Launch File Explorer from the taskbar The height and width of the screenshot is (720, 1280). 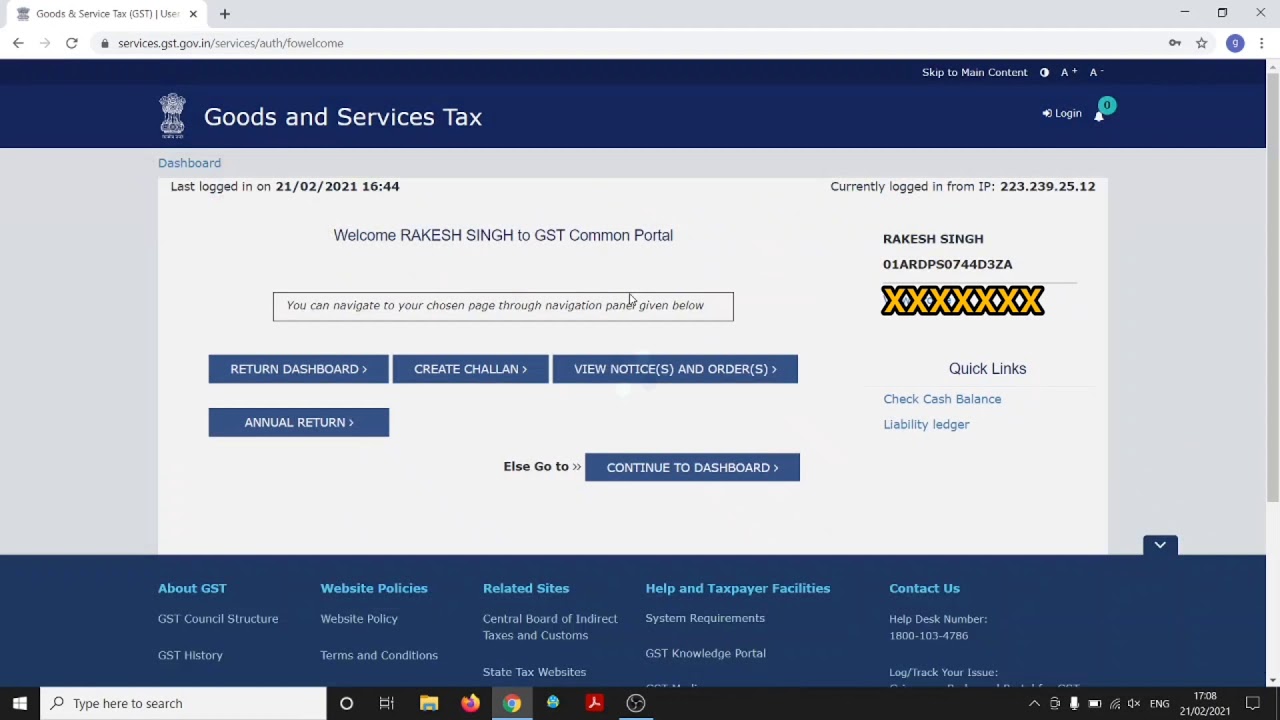[429, 703]
